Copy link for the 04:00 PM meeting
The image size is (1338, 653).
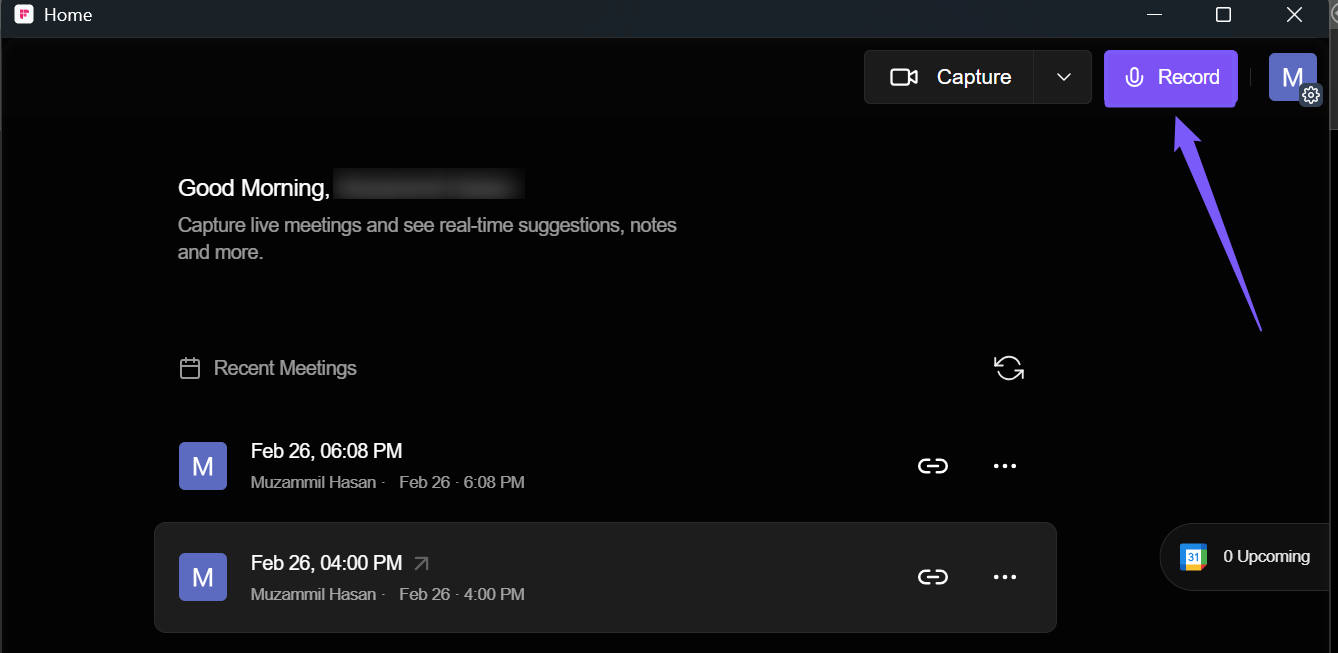pos(933,577)
